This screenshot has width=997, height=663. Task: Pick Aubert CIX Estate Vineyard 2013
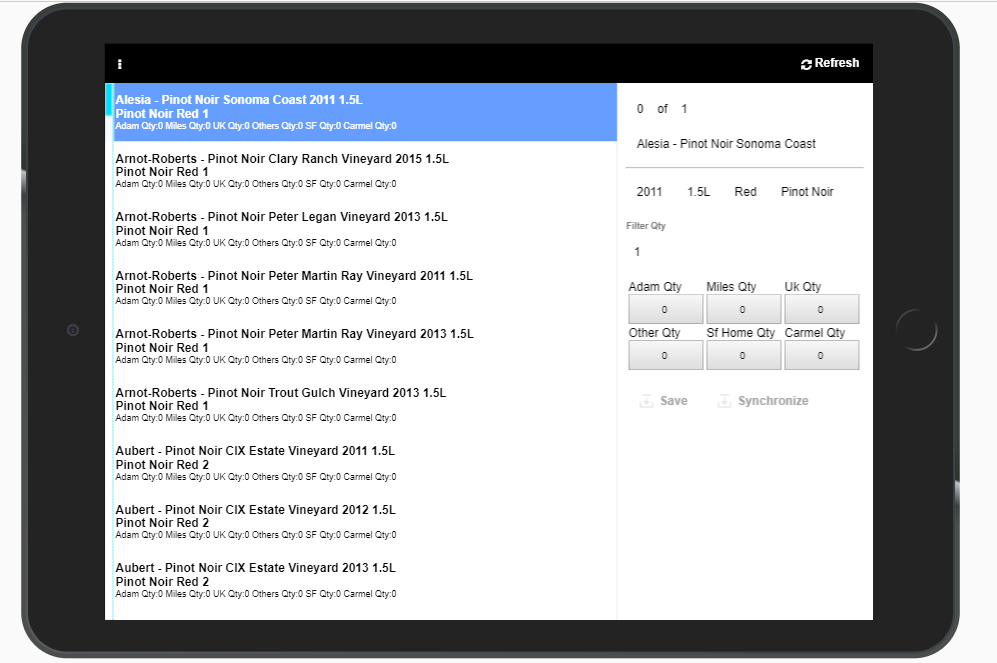click(360, 580)
